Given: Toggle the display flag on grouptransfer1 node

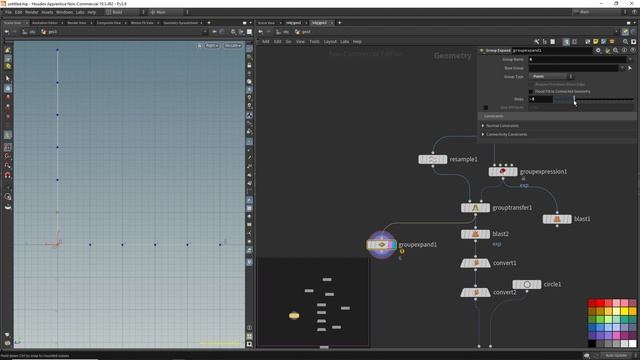Looking at the screenshot, I should 487,208.
